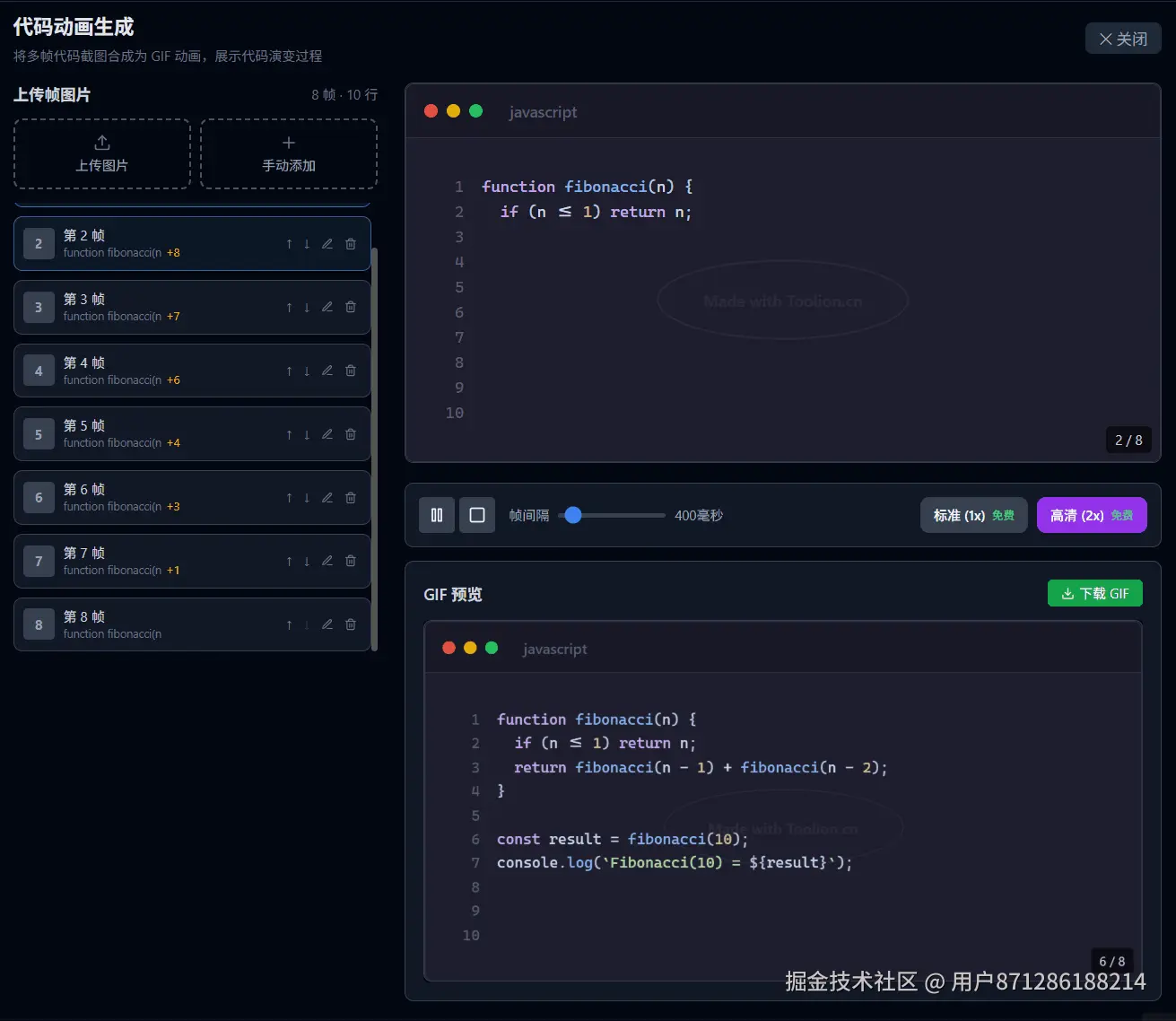Close the dialog with 关闭 button
Image resolution: width=1176 pixels, height=1021 pixels.
click(1123, 39)
